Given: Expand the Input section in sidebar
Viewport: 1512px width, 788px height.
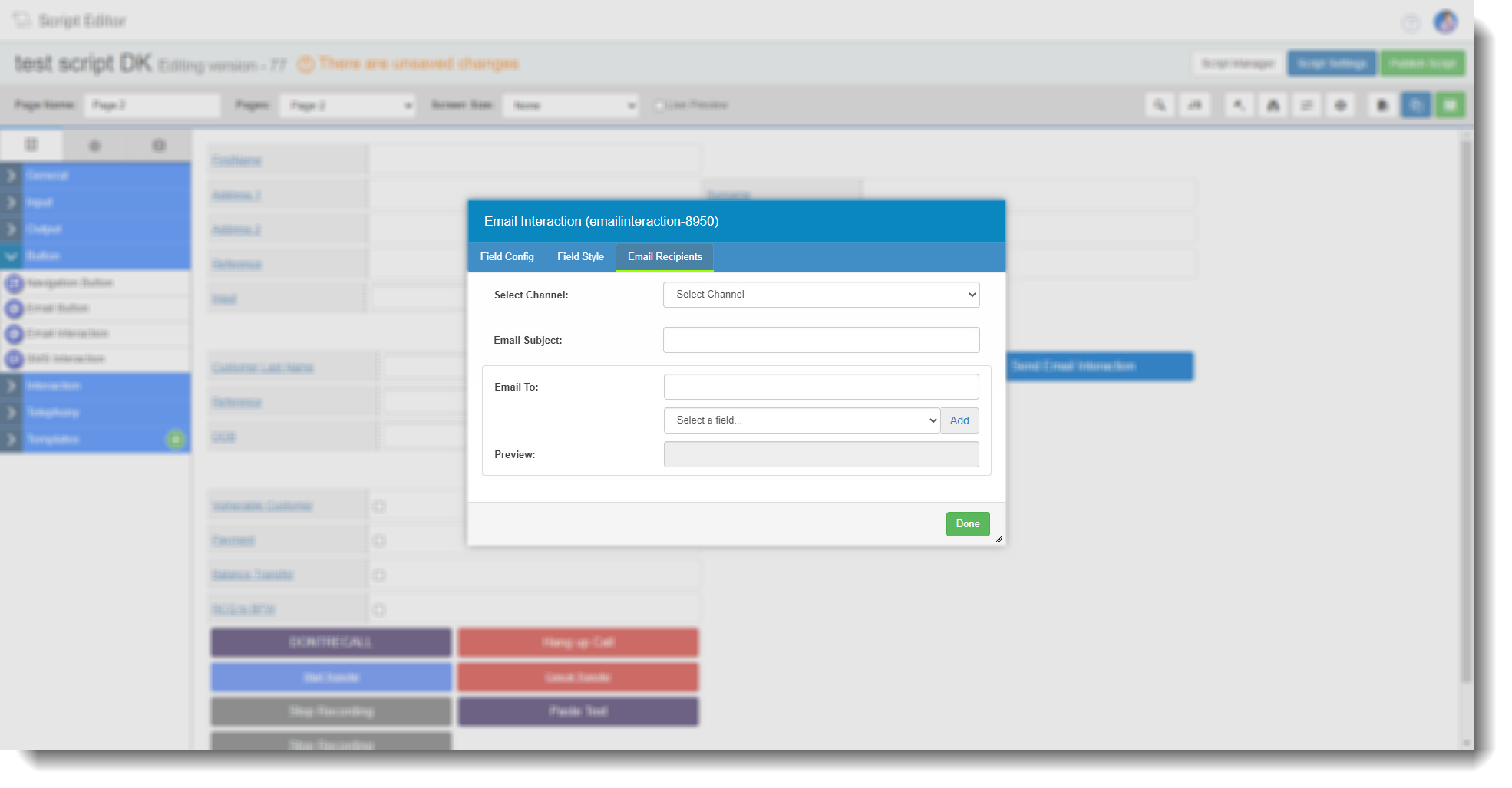Looking at the screenshot, I should pyautogui.click(x=95, y=203).
